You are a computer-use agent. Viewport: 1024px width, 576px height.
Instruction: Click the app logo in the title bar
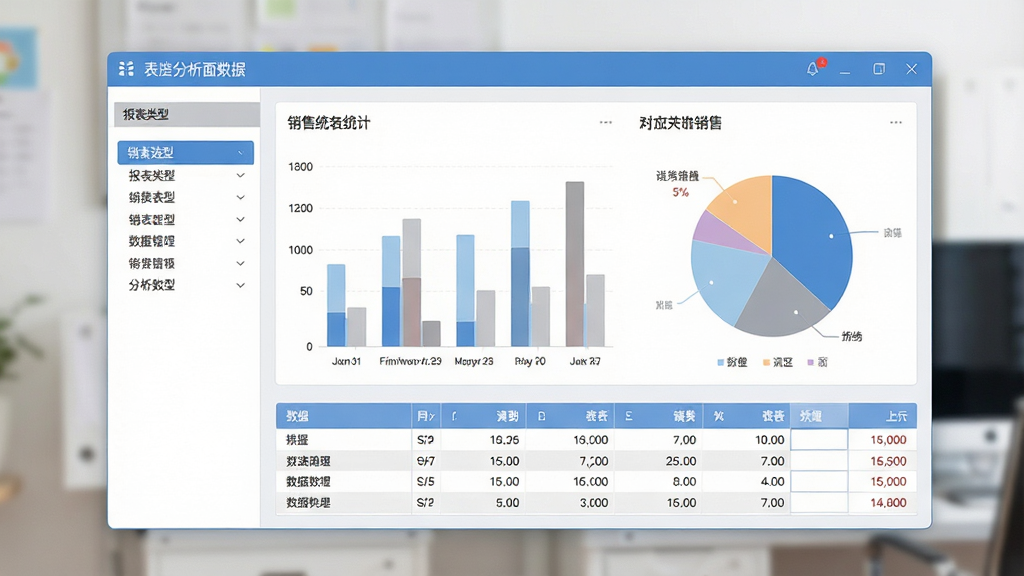pyautogui.click(x=126, y=69)
